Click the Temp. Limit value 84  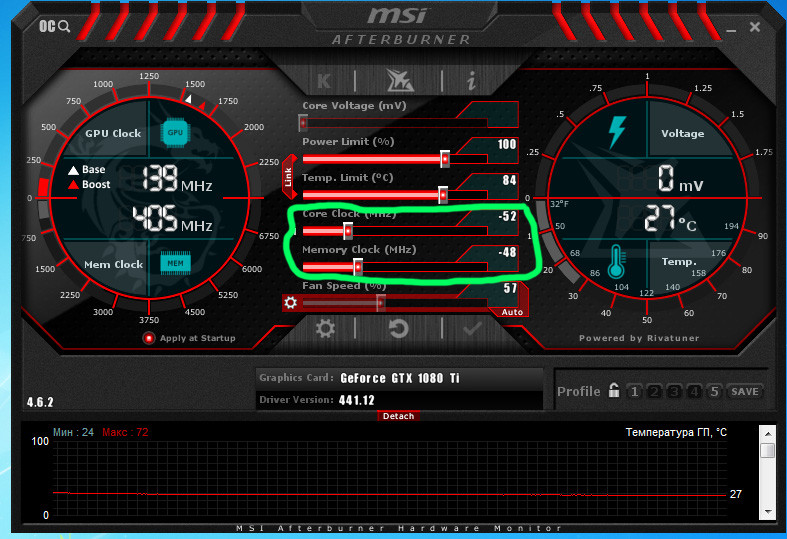[509, 181]
